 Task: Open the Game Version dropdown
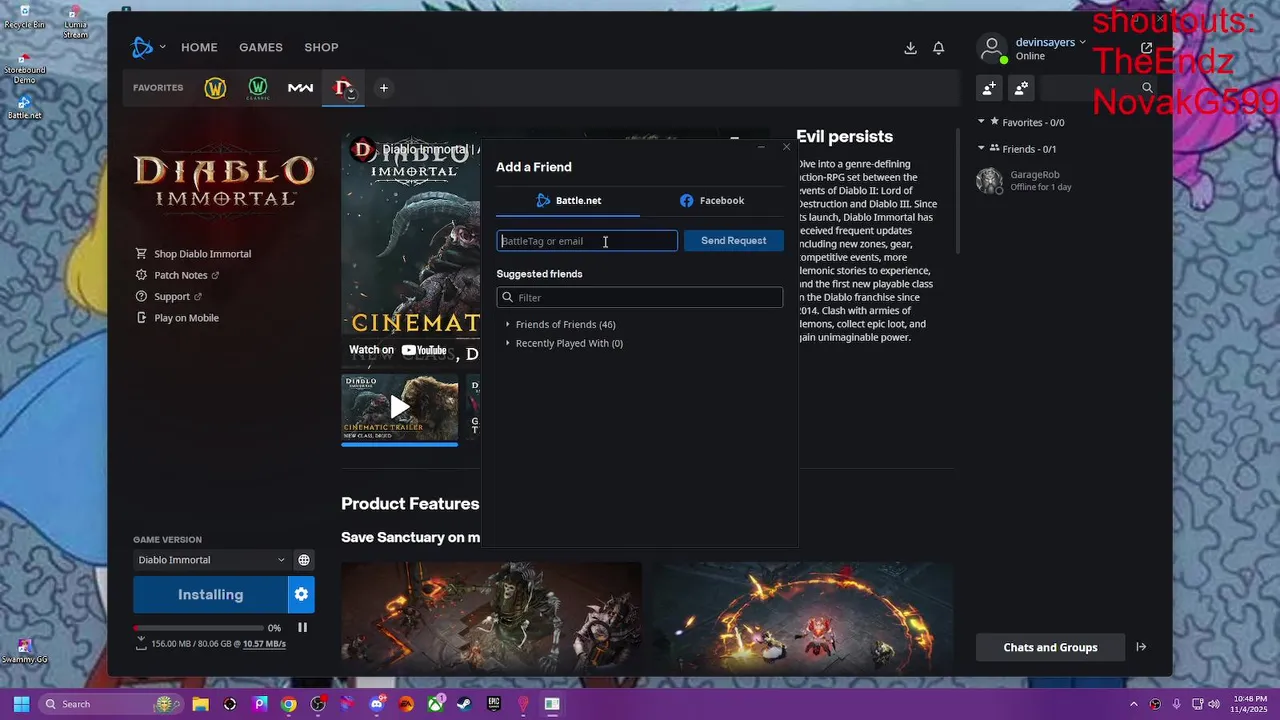[x=211, y=560]
